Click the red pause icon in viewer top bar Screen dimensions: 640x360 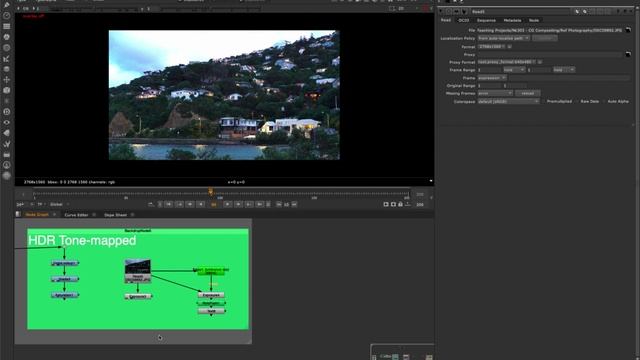pyautogui.click(x=426, y=8)
